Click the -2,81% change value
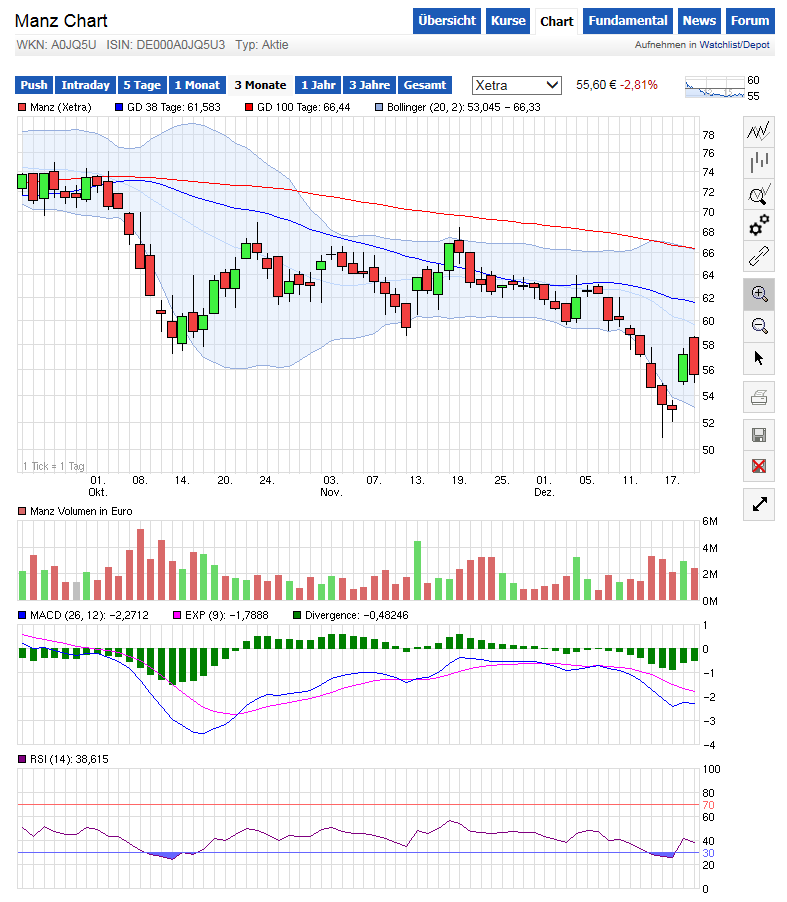The width and height of the screenshot is (787, 902). click(x=639, y=85)
